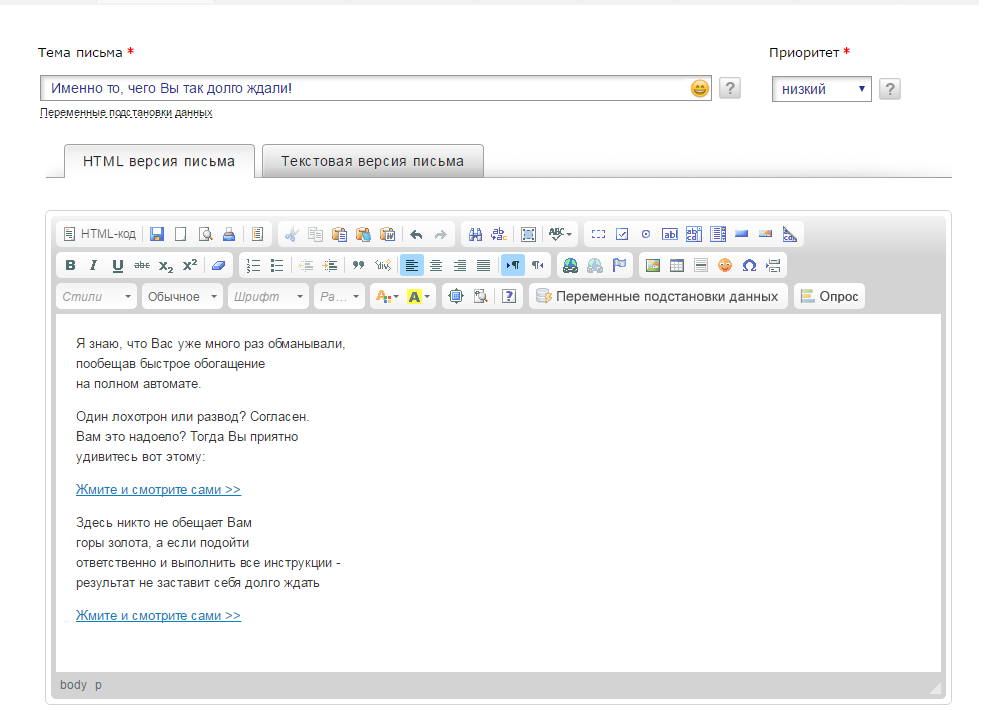
Task: Select Center alignment
Action: coord(436,266)
